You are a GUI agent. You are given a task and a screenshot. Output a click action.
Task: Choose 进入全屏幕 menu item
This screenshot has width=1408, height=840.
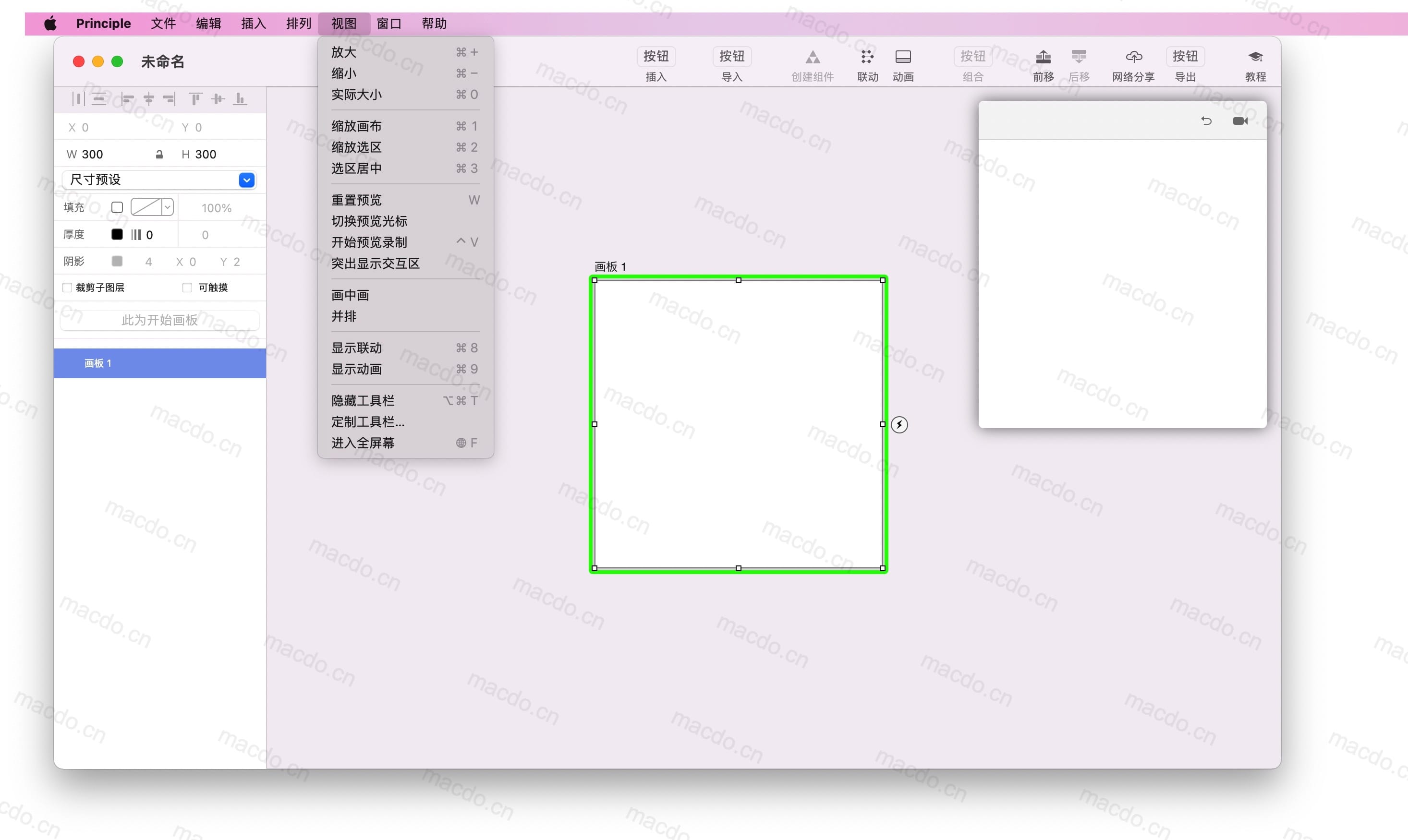405,443
